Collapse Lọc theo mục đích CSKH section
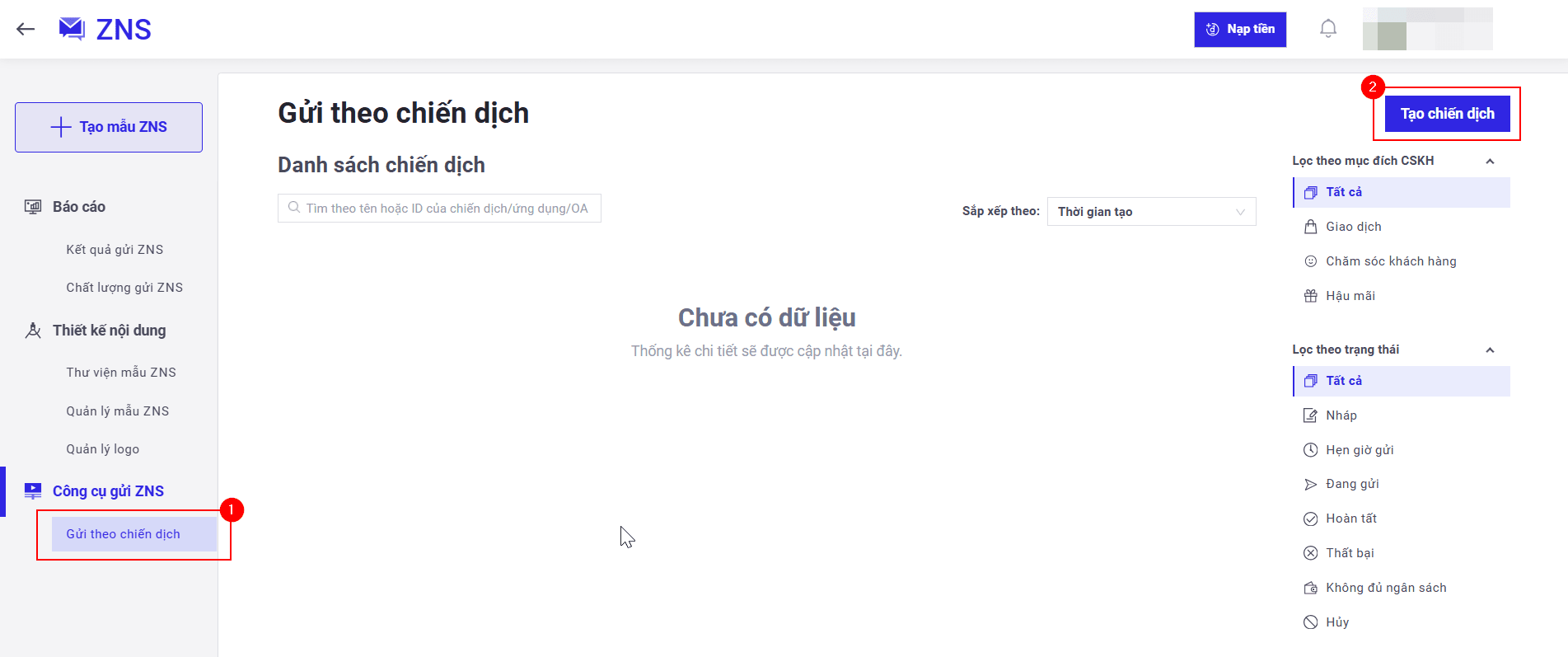Image resolution: width=1568 pixels, height=657 pixels. [1489, 162]
